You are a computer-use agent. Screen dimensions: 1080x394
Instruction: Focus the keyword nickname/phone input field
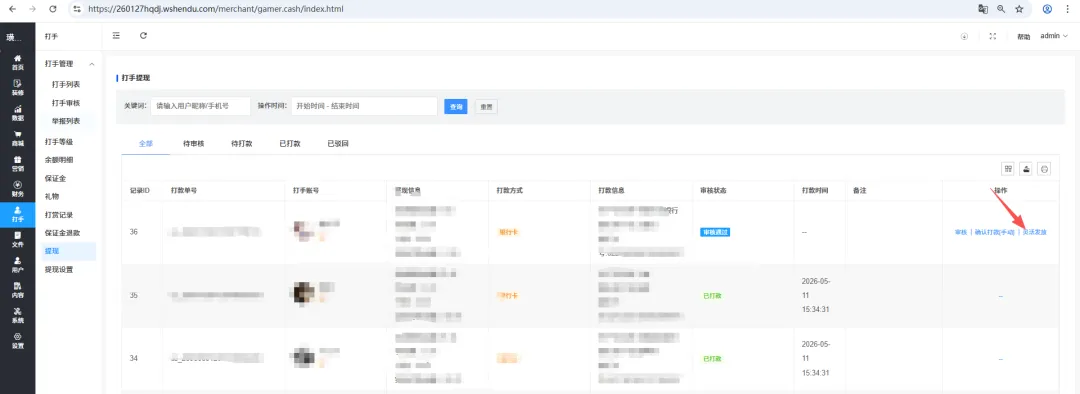tap(200, 106)
